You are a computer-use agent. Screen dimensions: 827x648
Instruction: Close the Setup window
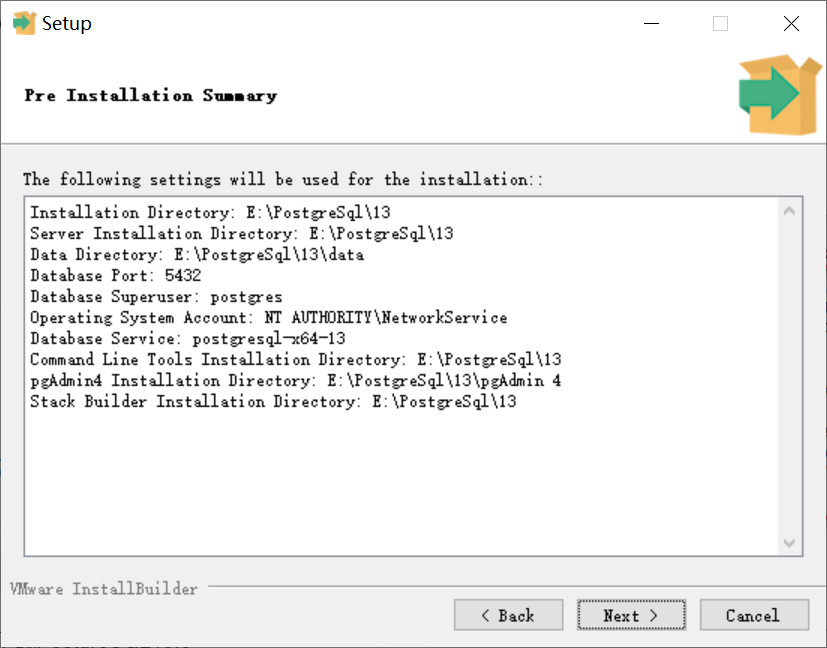coord(791,23)
